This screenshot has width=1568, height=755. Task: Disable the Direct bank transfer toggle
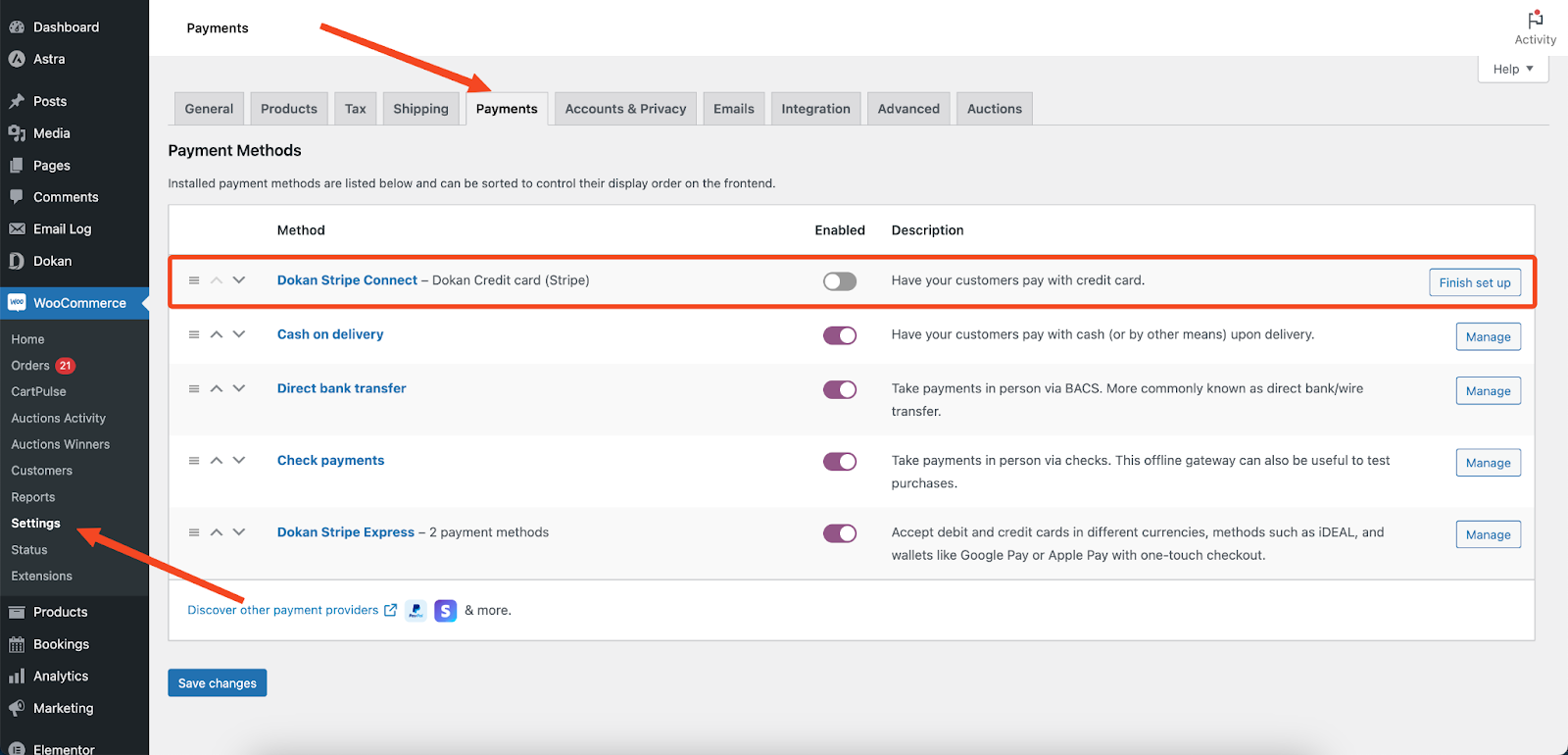(x=840, y=390)
